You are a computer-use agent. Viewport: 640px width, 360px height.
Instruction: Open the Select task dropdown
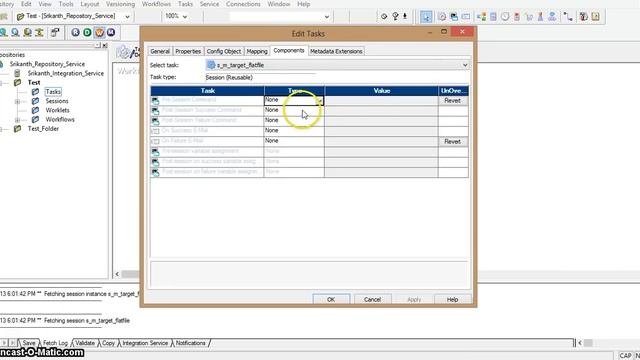(x=465, y=65)
